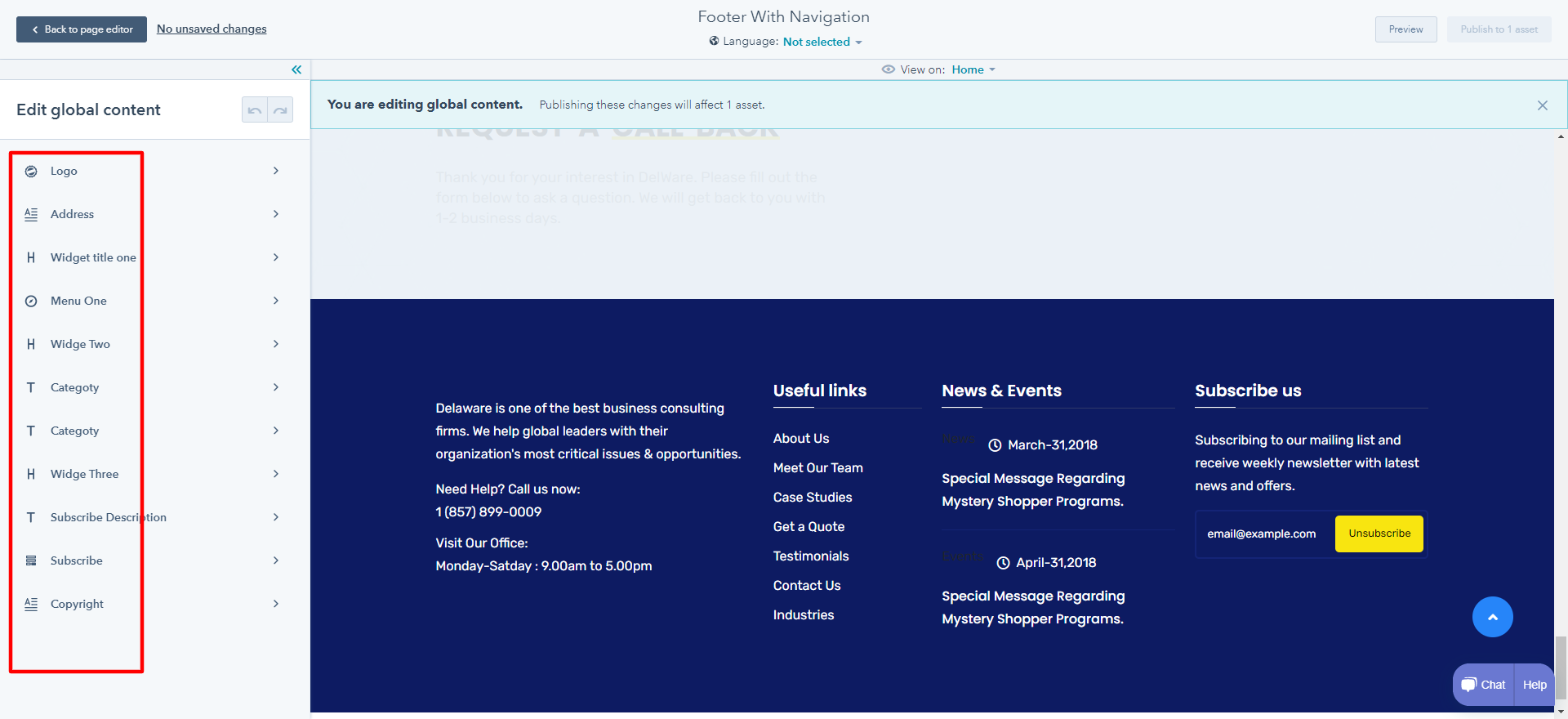Open the Subscribe Description module
The width and height of the screenshot is (1568, 719).
(108, 517)
